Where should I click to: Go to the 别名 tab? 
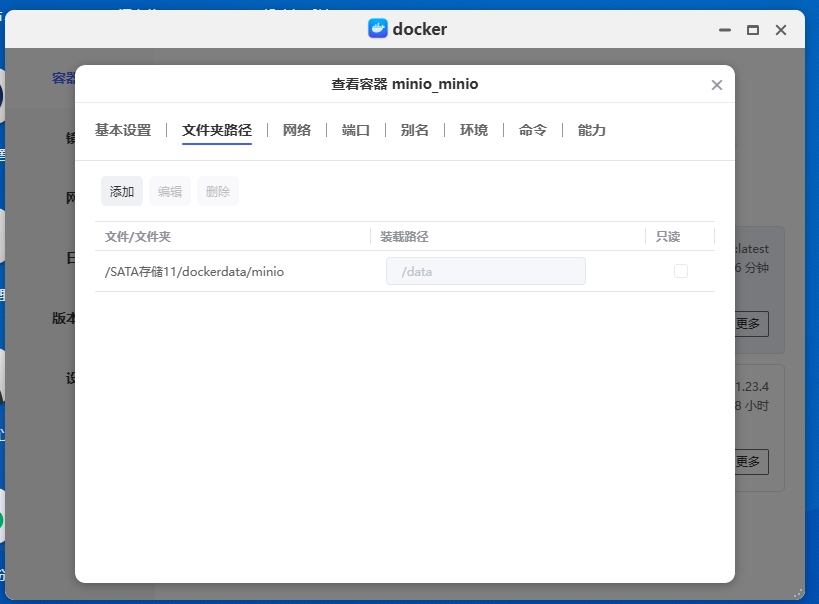click(x=415, y=130)
